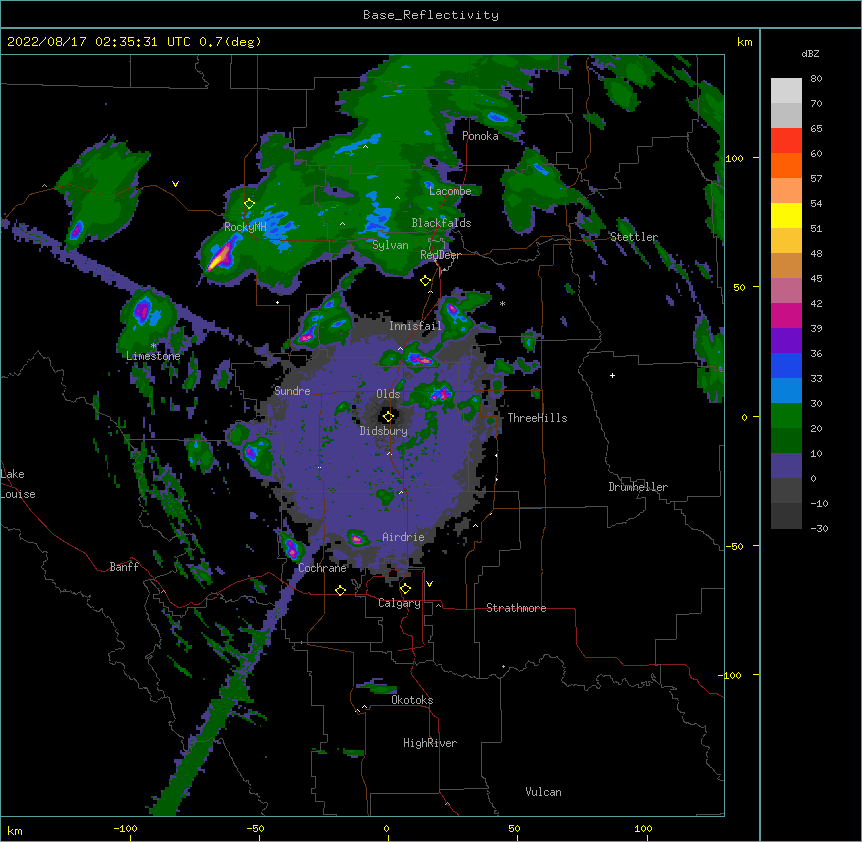Click the Innisfail city label
The width and height of the screenshot is (862, 842).
(x=415, y=326)
